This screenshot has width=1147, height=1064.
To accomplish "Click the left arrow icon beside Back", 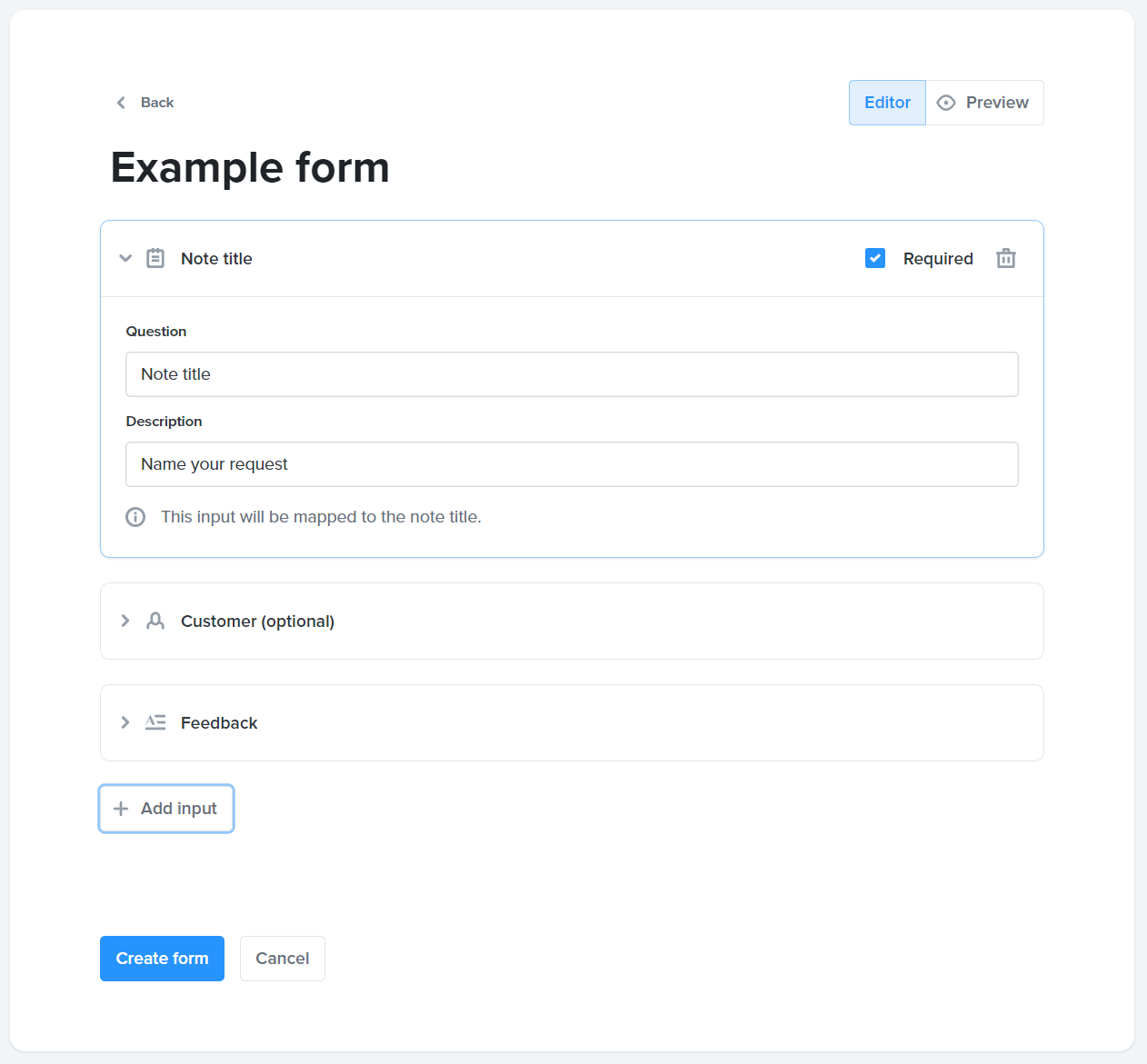I will pyautogui.click(x=121, y=103).
